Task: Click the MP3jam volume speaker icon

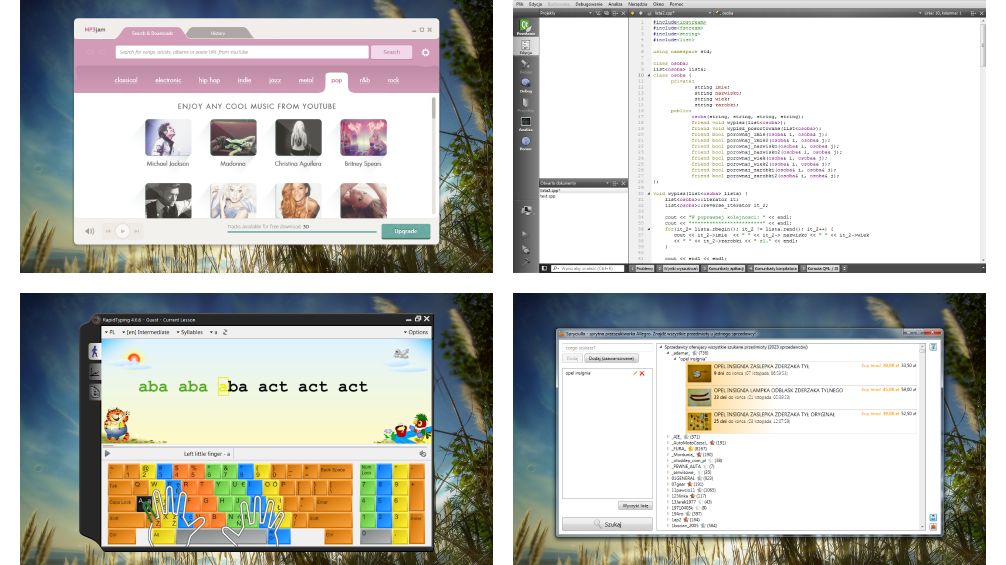Action: tap(90, 231)
